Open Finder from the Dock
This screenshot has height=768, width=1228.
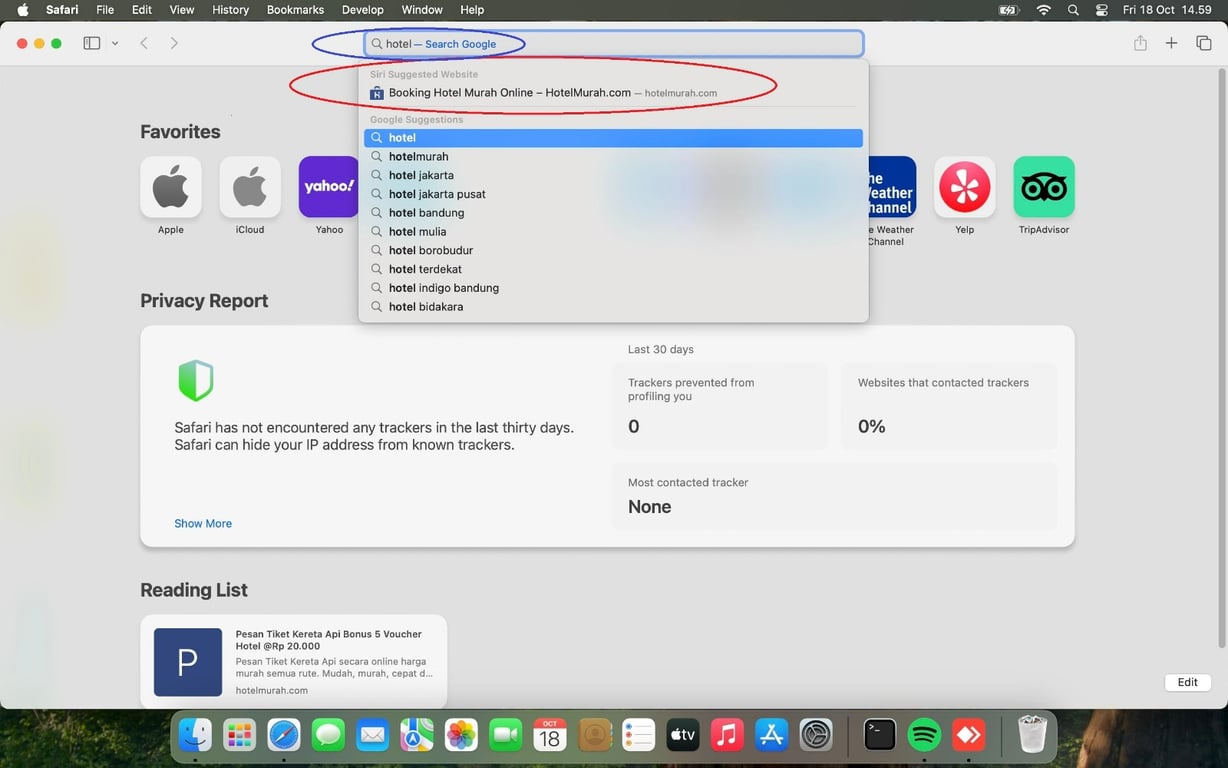195,735
